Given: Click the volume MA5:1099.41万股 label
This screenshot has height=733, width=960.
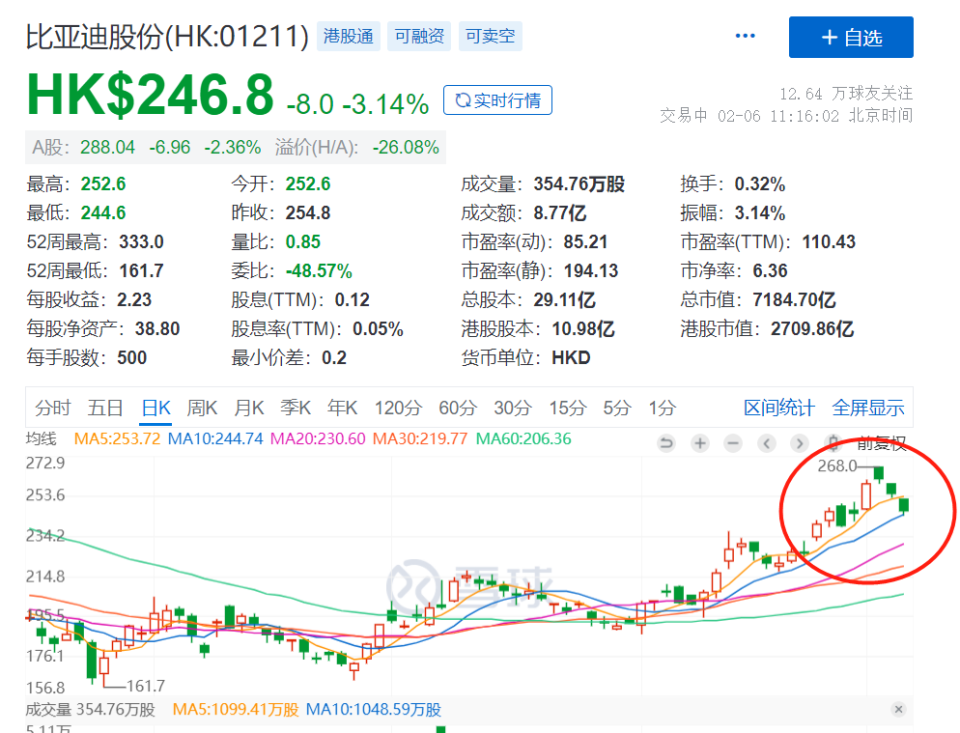Looking at the screenshot, I should coord(236,710).
